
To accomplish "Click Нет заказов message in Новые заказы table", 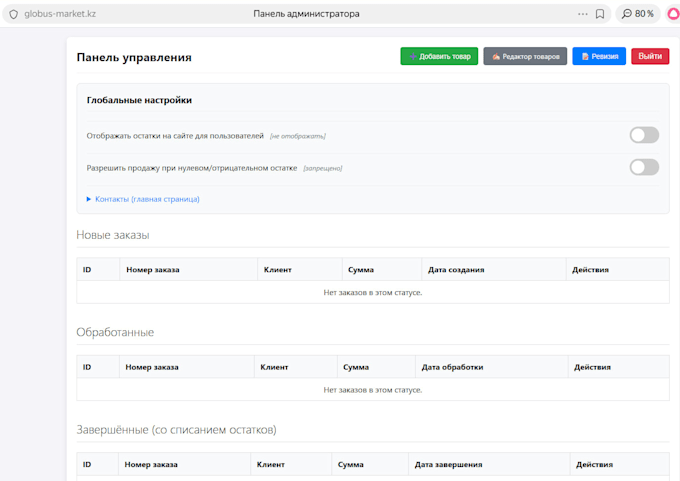I will click(373, 293).
